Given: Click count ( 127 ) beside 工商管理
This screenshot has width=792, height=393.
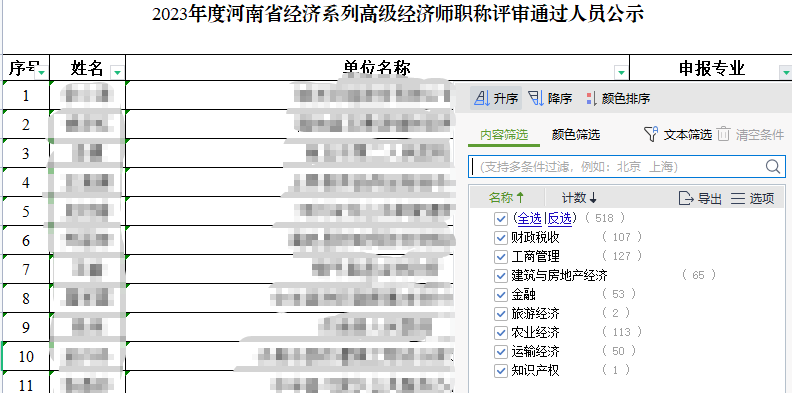Looking at the screenshot, I should [x=621, y=256].
